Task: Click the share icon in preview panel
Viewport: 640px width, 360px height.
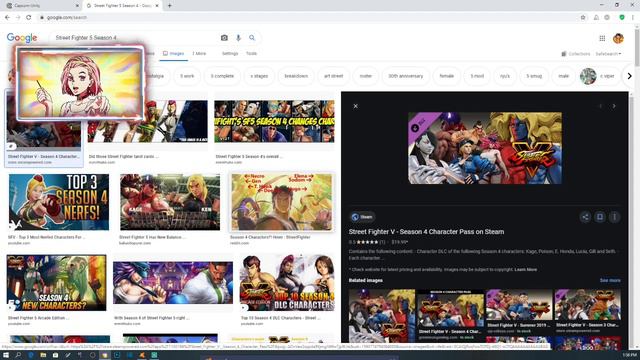Action: pos(585,217)
